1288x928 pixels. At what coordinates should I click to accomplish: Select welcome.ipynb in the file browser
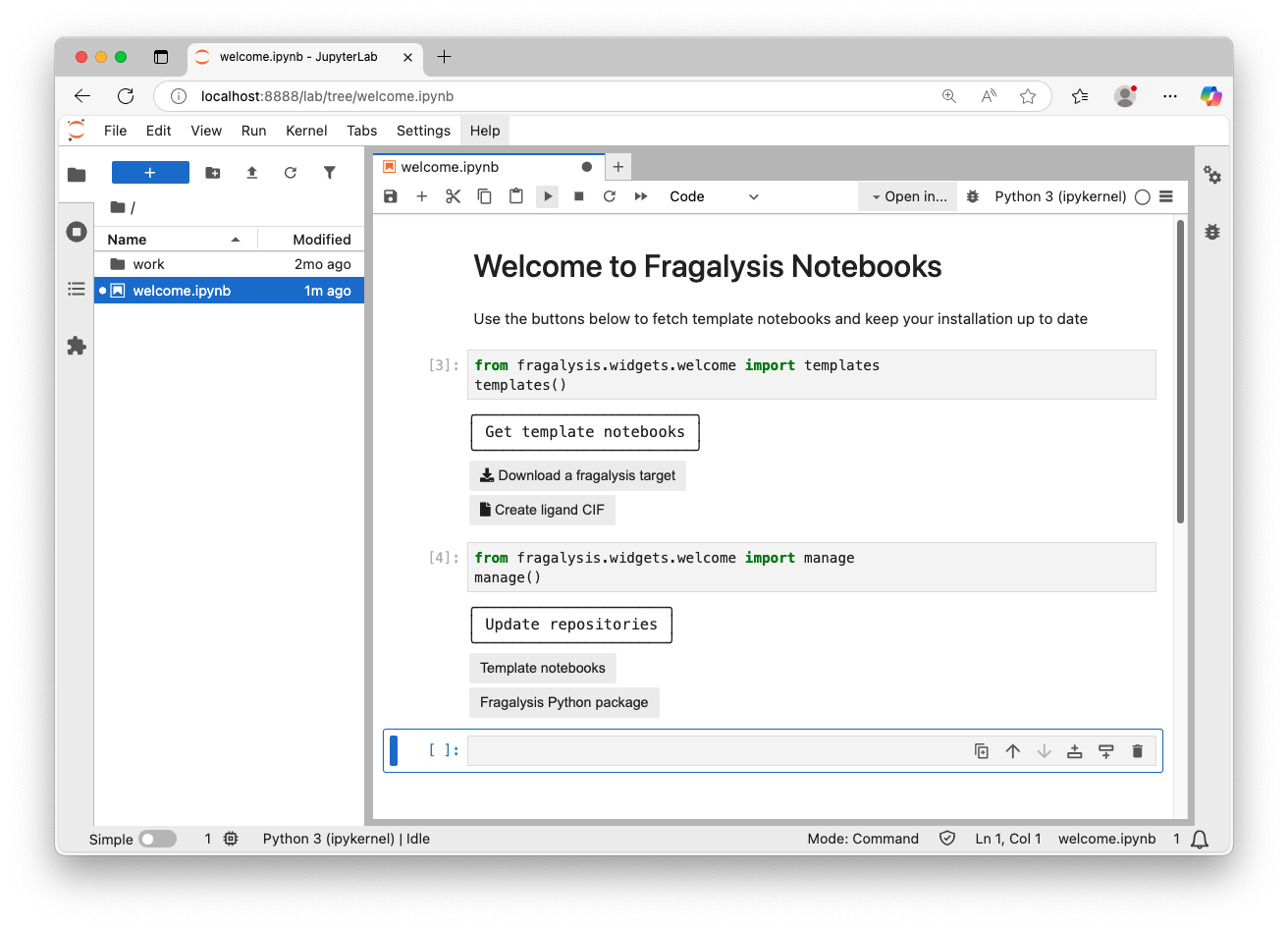[x=229, y=291]
